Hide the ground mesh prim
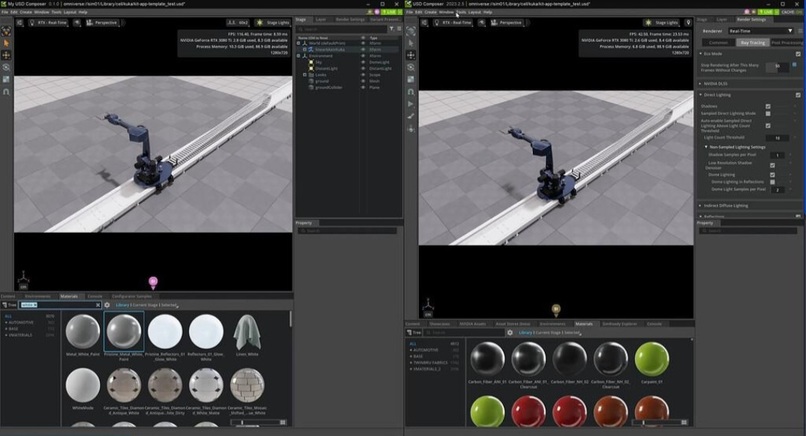 363,81
